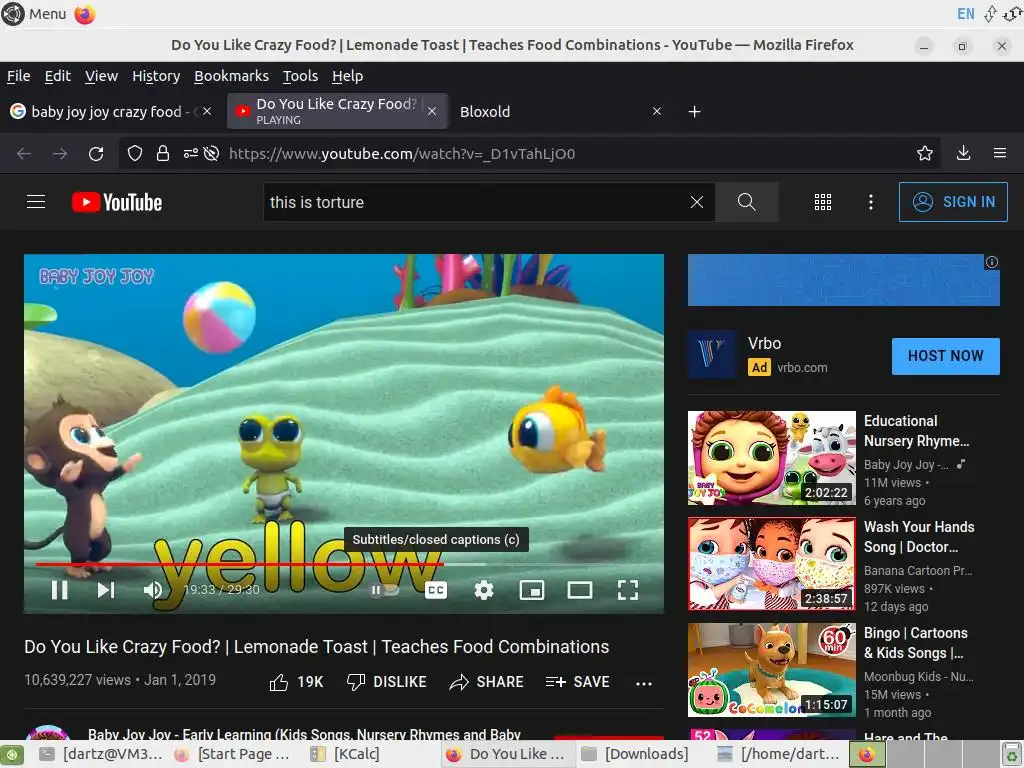Enter fullscreen mode
This screenshot has width=1024, height=768.
[628, 590]
